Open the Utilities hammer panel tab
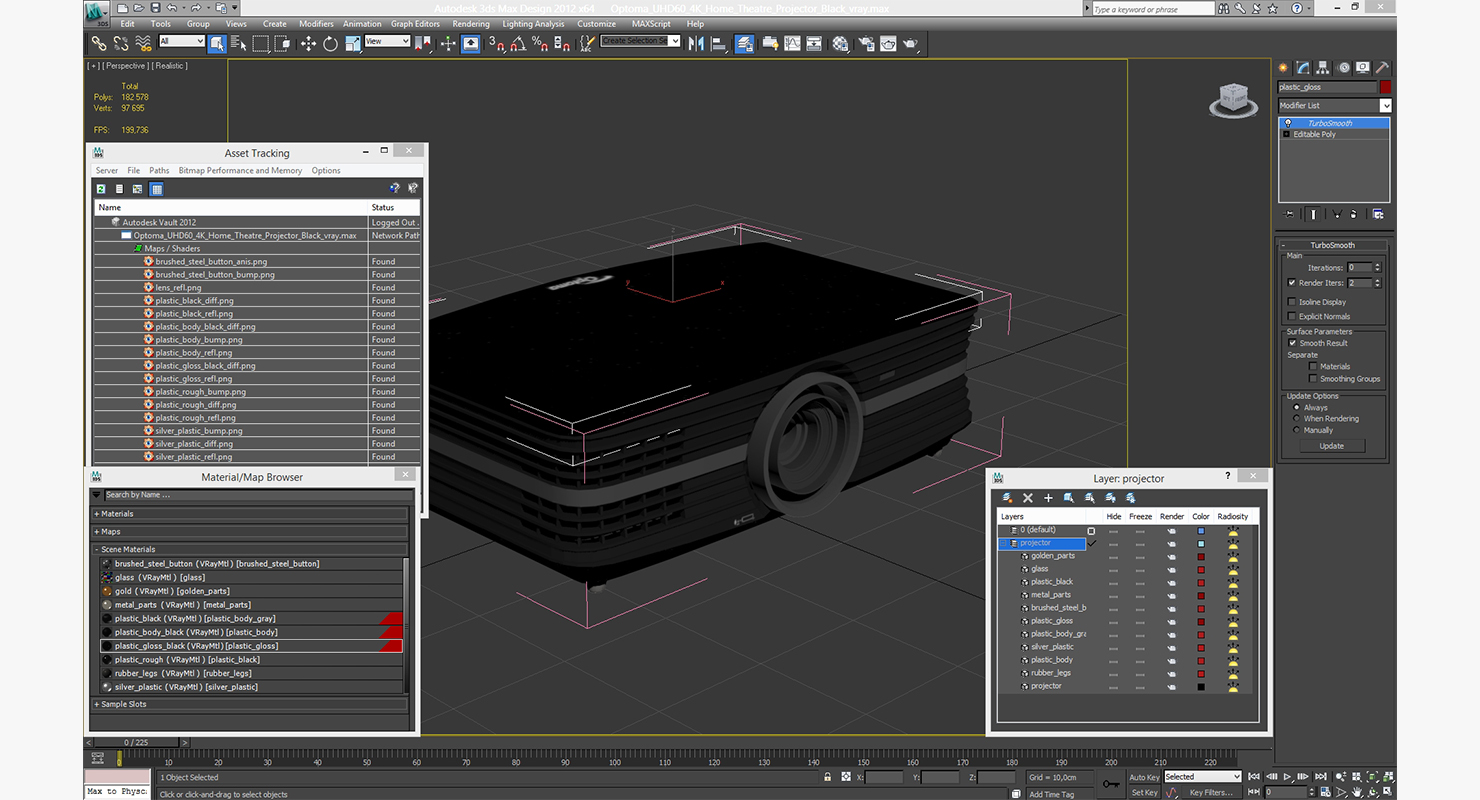Screen dimensions: 1480x800 pyautogui.click(x=1383, y=68)
